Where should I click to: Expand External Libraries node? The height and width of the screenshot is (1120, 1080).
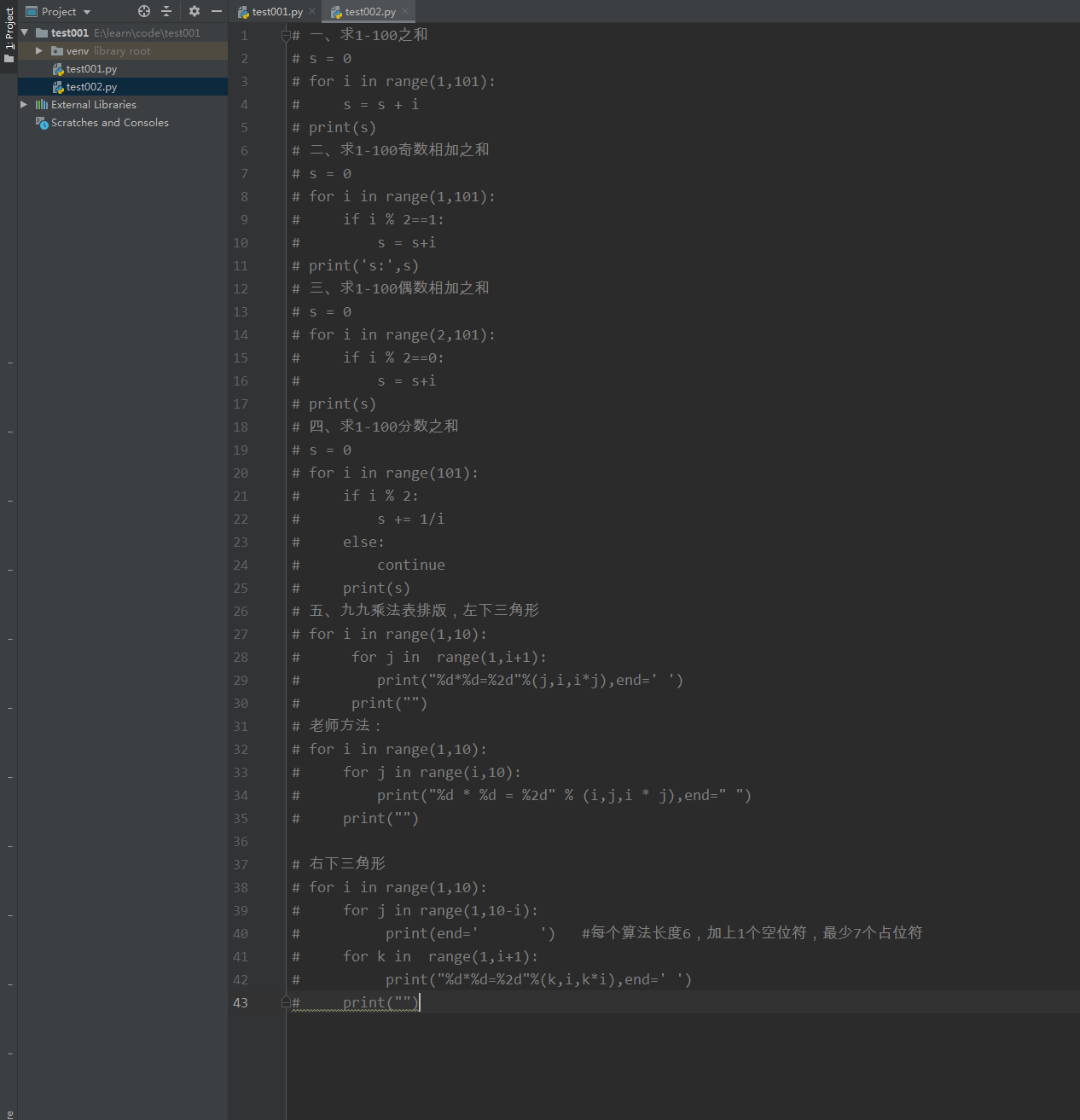tap(24, 105)
